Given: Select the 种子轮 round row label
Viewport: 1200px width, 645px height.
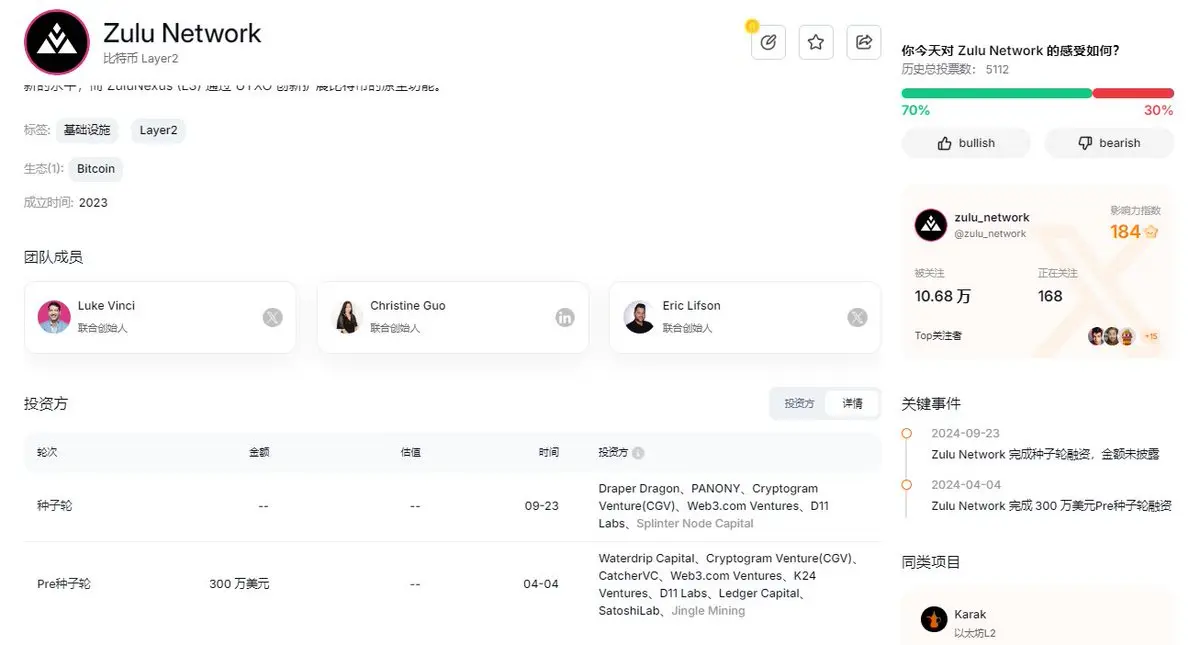Looking at the screenshot, I should point(54,506).
